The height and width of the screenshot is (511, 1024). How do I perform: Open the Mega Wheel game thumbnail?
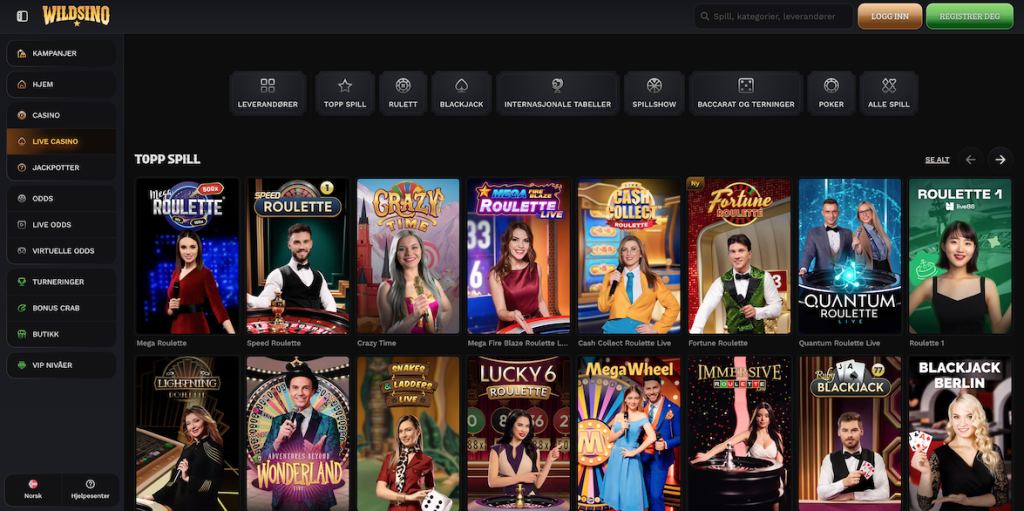pos(629,433)
